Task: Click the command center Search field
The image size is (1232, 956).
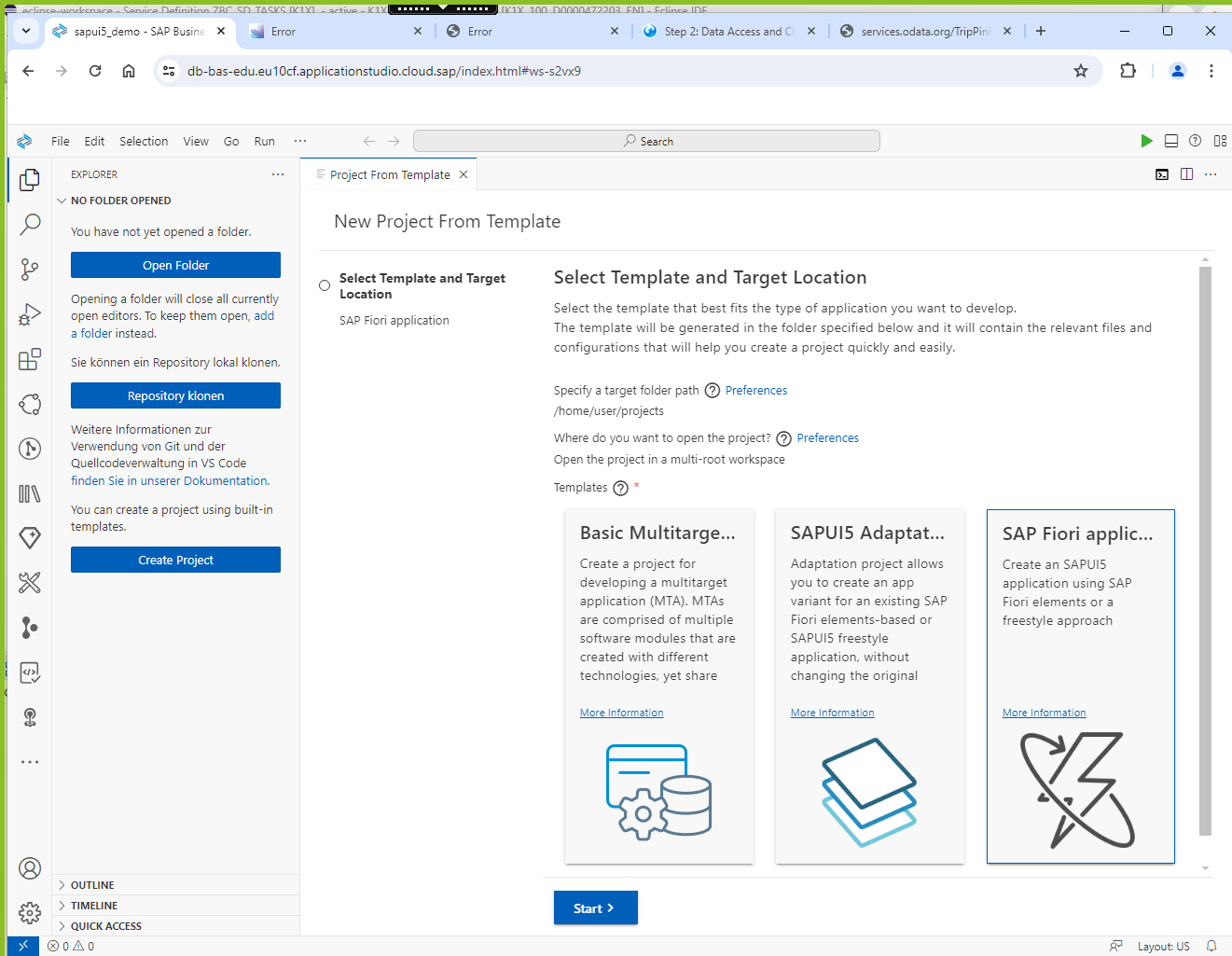Action: tap(646, 141)
